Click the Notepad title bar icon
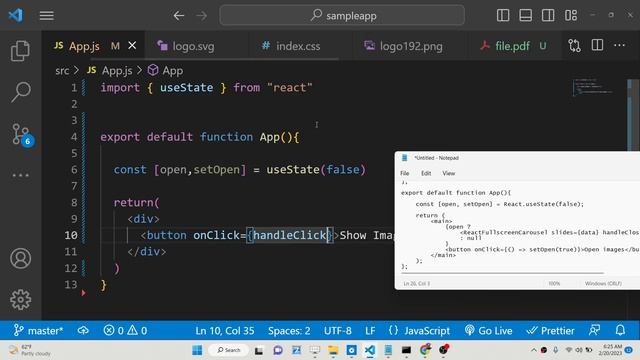Viewport: 640px width, 360px height. pyautogui.click(x=404, y=158)
